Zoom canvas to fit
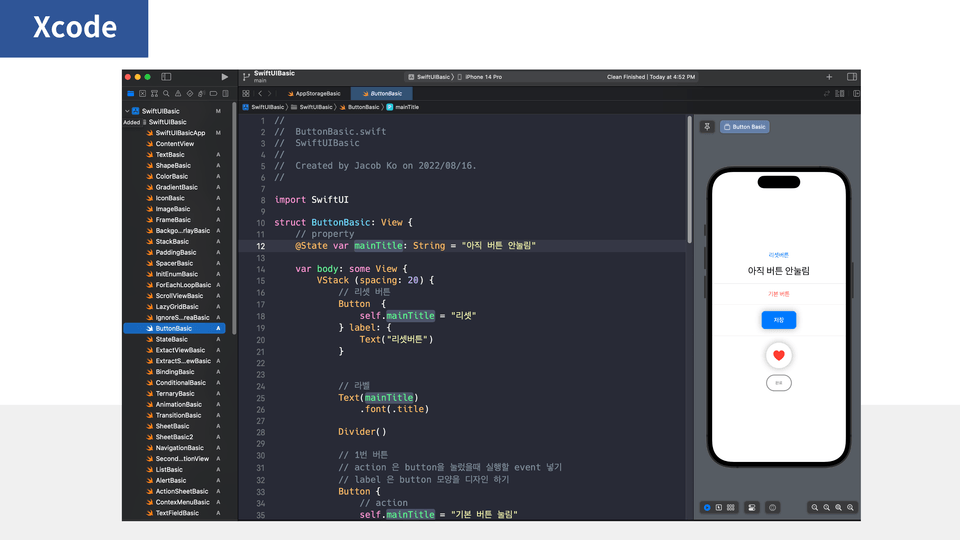This screenshot has height=540, width=960. (839, 508)
